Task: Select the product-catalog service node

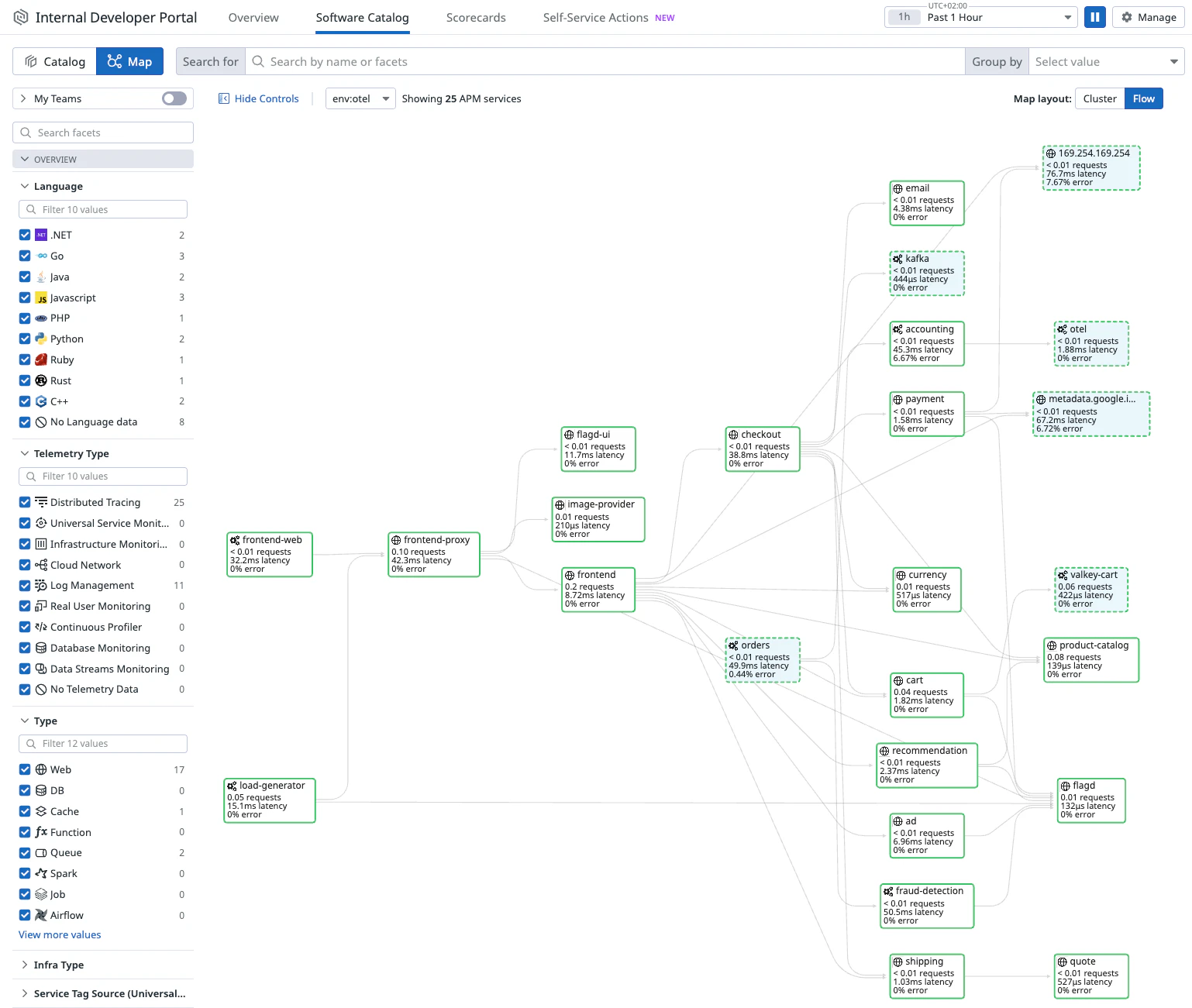Action: (x=1091, y=659)
